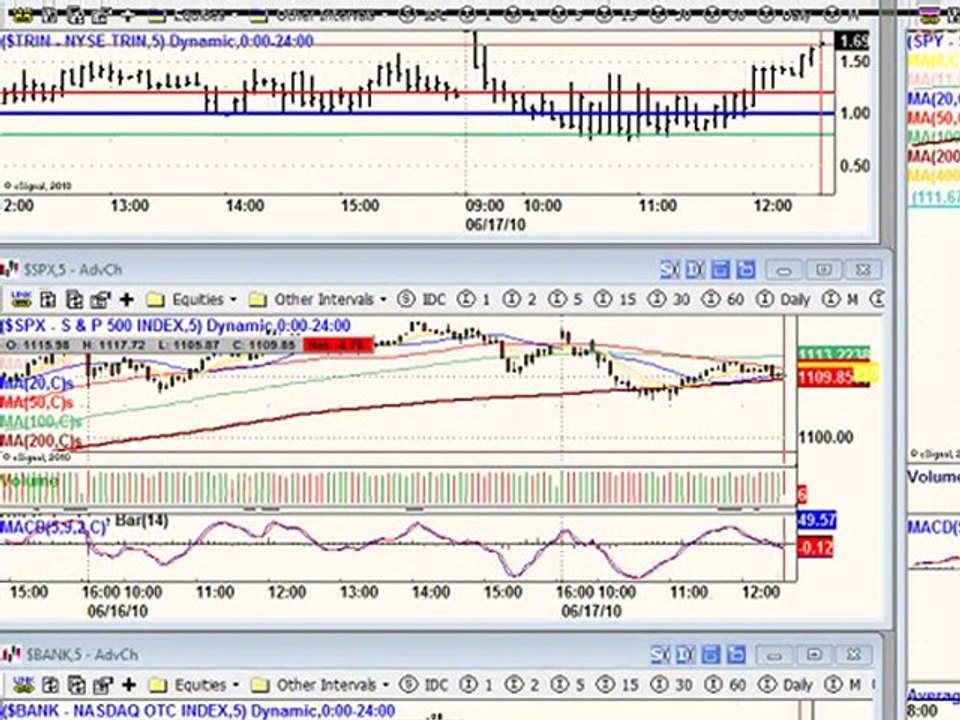Image resolution: width=960 pixels, height=720 pixels.
Task: Switch $SPX chart to Daily interval
Action: pos(783,299)
